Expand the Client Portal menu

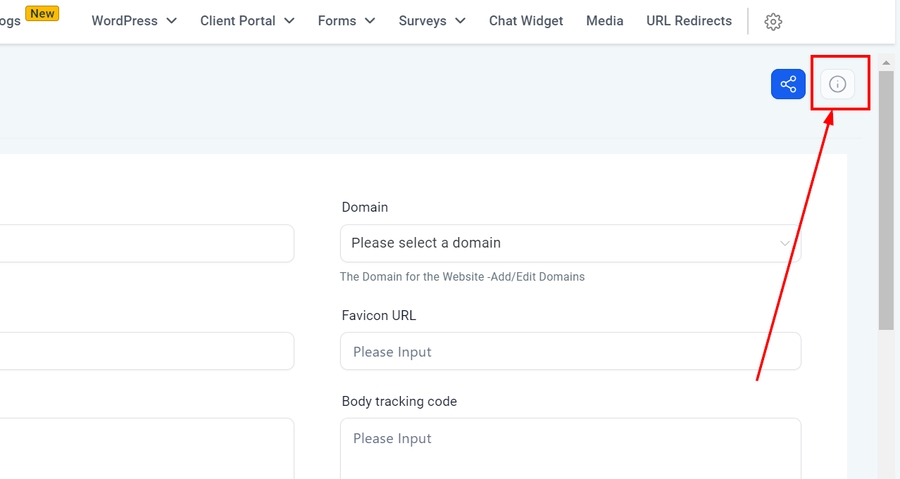(x=247, y=21)
